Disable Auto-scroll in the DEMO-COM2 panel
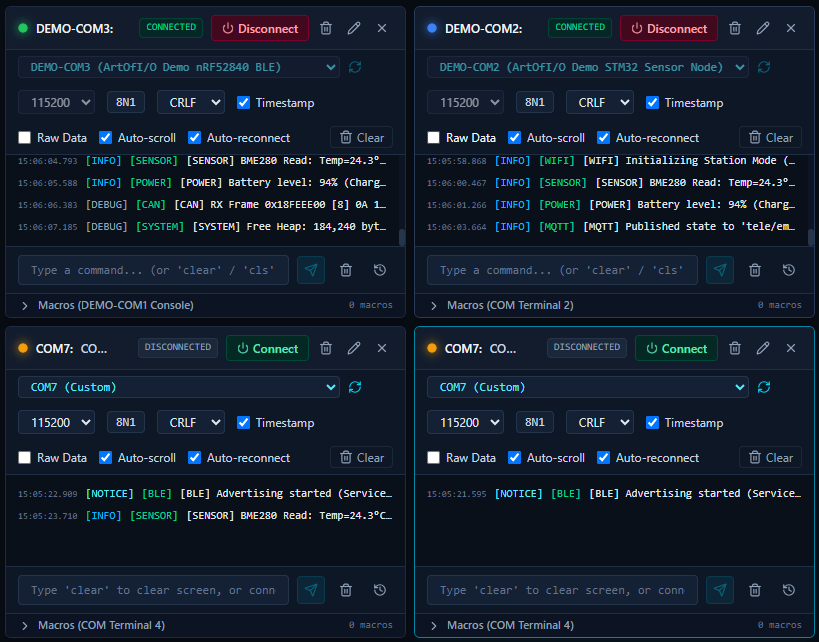Viewport: 819px width, 642px height. pos(514,138)
